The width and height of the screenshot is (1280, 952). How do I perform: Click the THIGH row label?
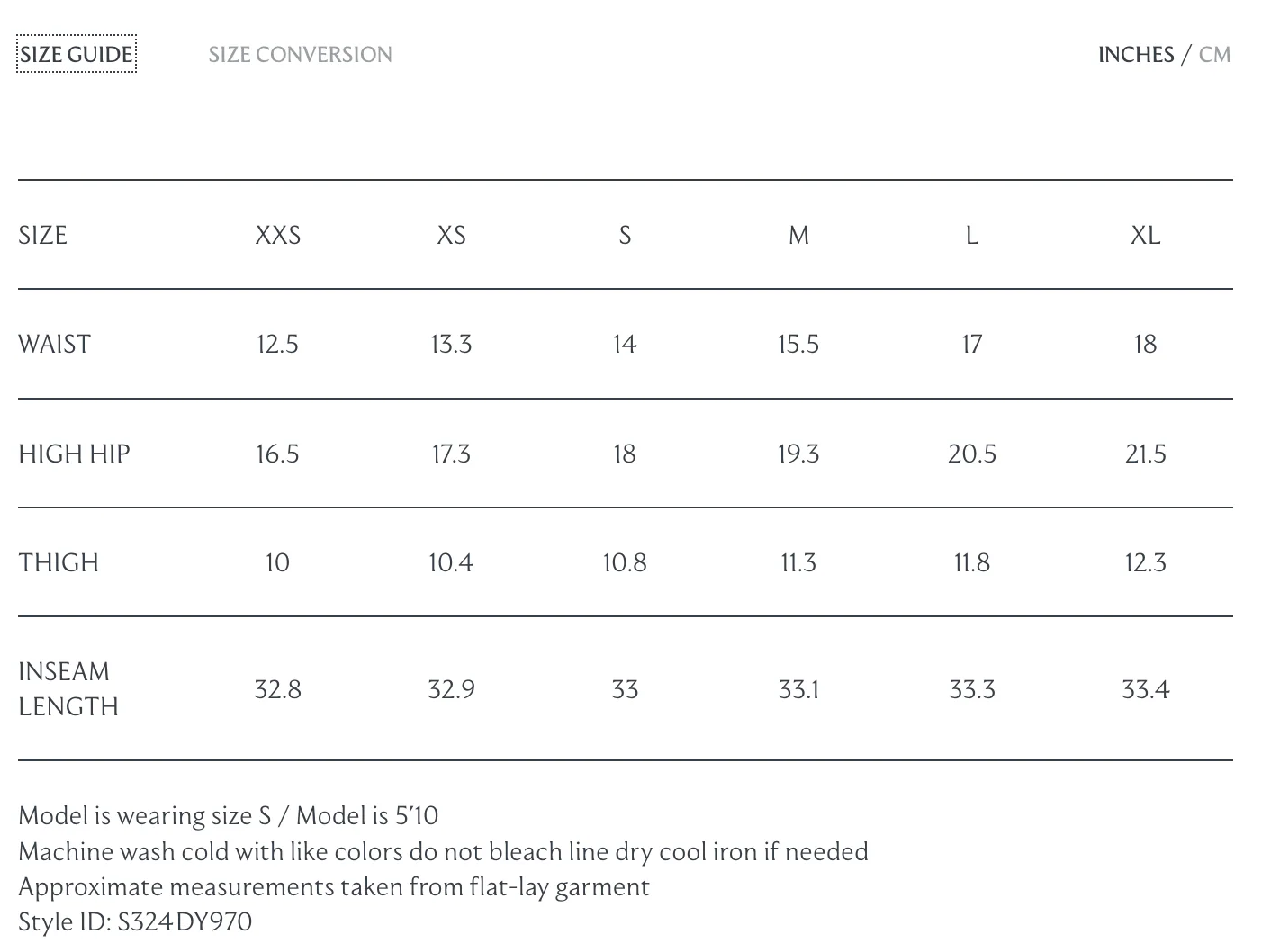(59, 563)
